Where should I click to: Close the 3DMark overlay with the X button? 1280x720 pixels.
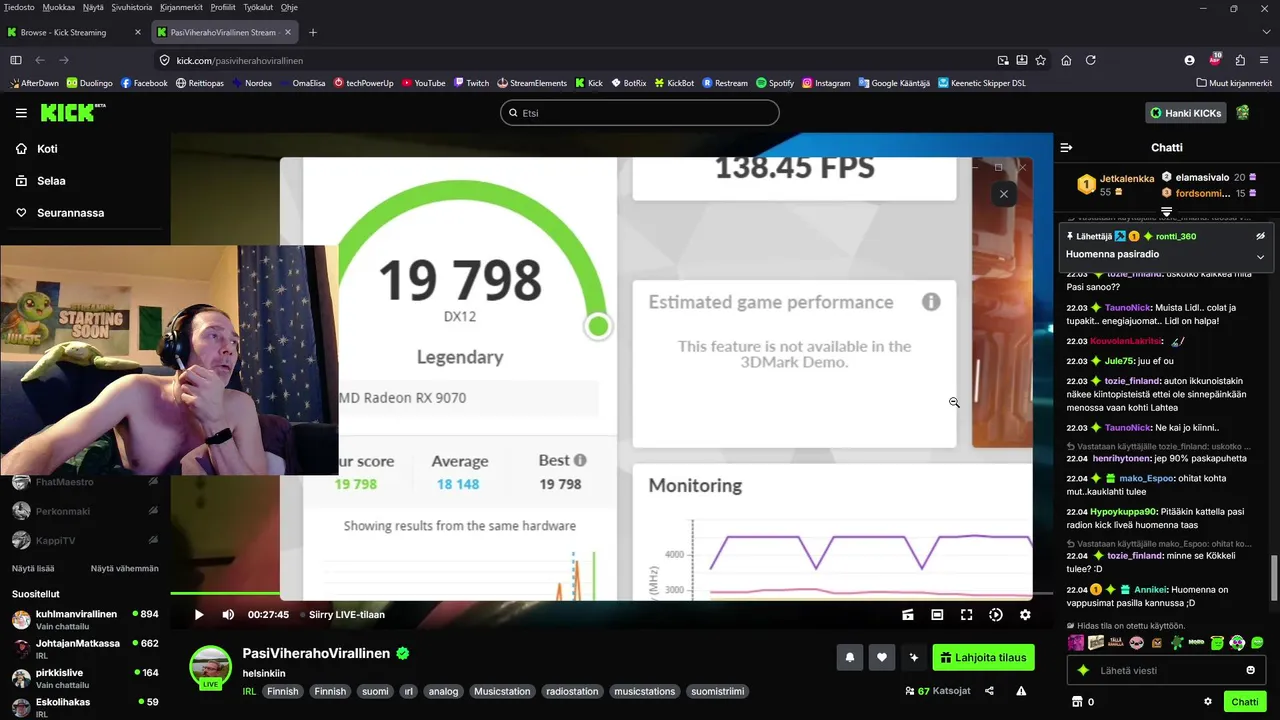pos(1003,194)
